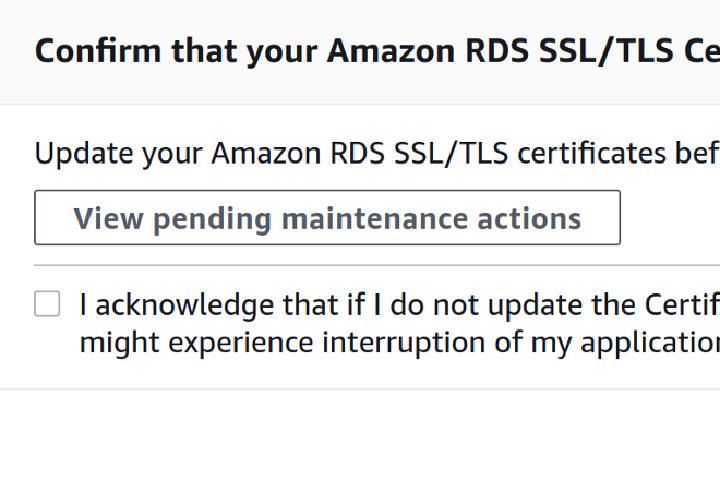
Task: Click the View pending maintenance actions button
Action: click(327, 218)
